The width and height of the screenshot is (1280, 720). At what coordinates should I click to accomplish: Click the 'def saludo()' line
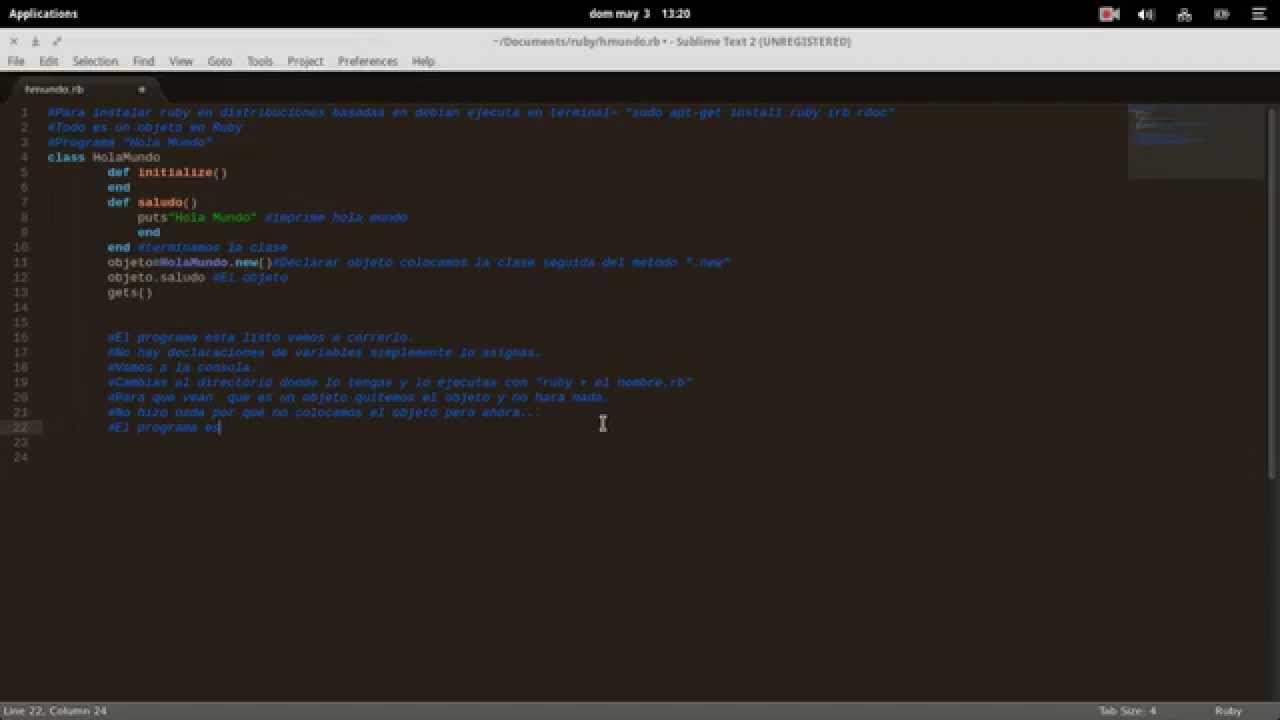[153, 202]
